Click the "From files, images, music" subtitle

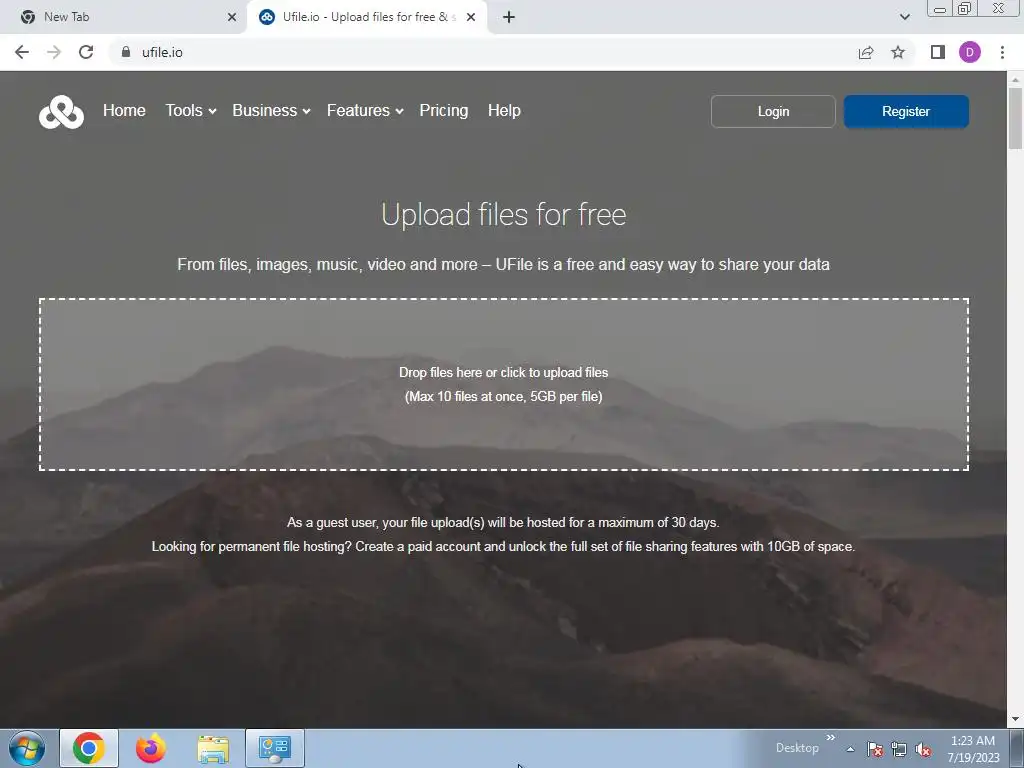coord(504,264)
